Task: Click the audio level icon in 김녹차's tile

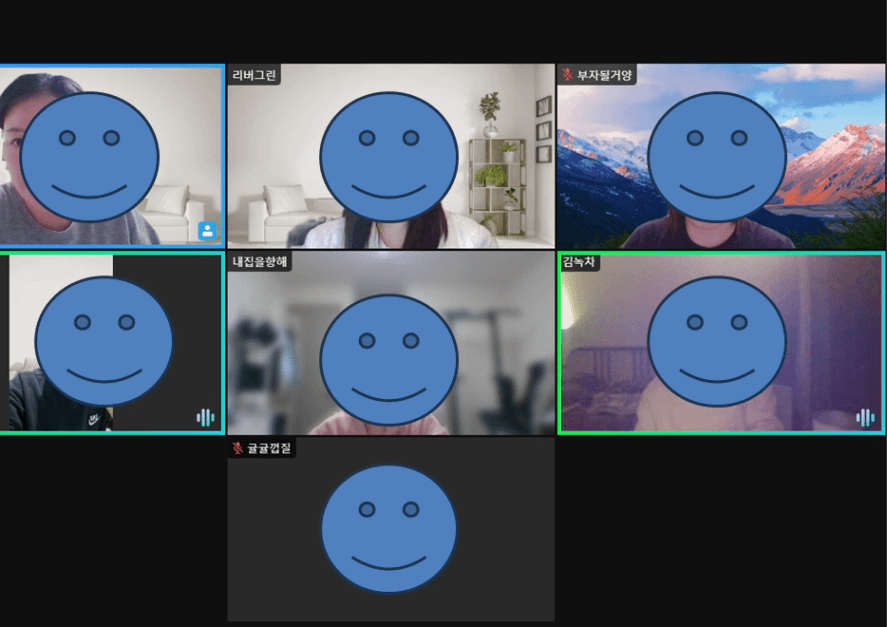Action: (865, 417)
